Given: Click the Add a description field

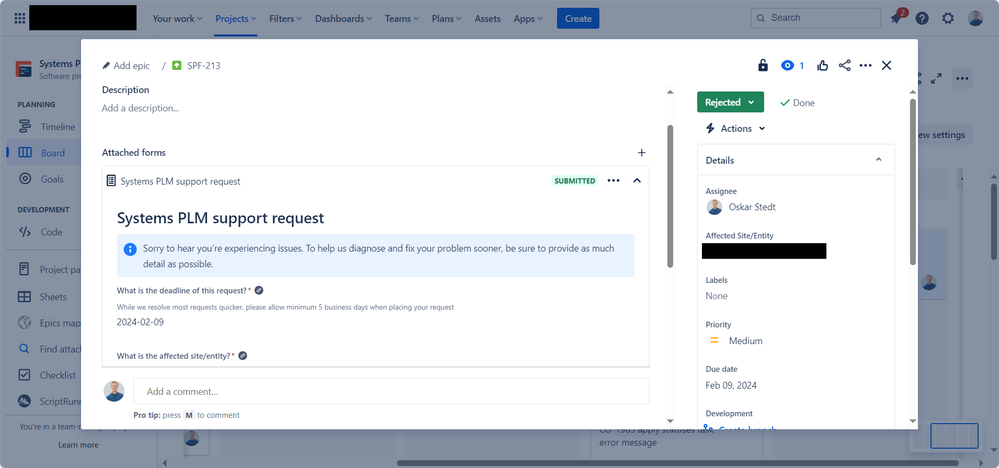Looking at the screenshot, I should coord(140,108).
